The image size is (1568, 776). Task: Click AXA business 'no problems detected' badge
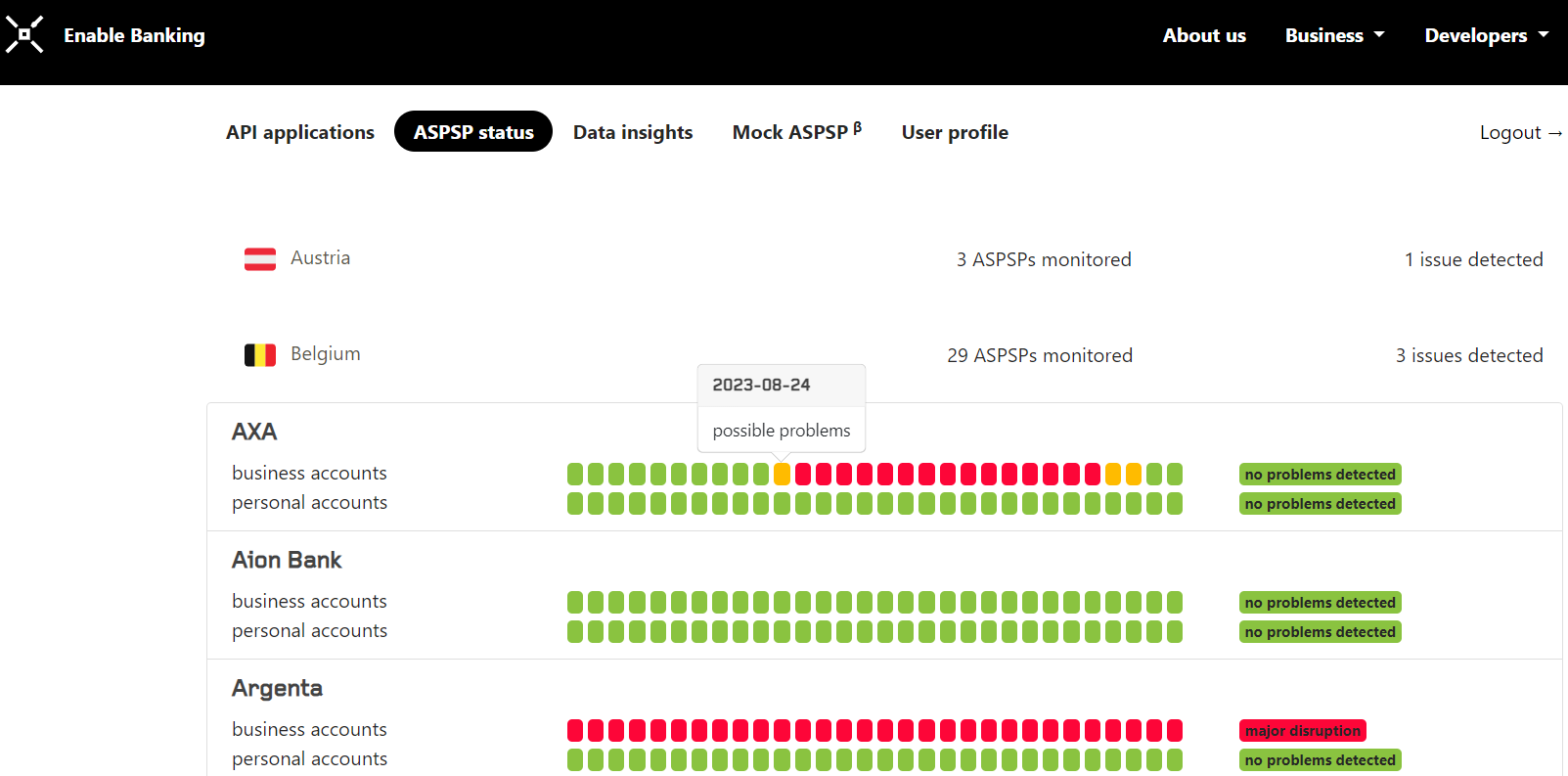pos(1320,475)
